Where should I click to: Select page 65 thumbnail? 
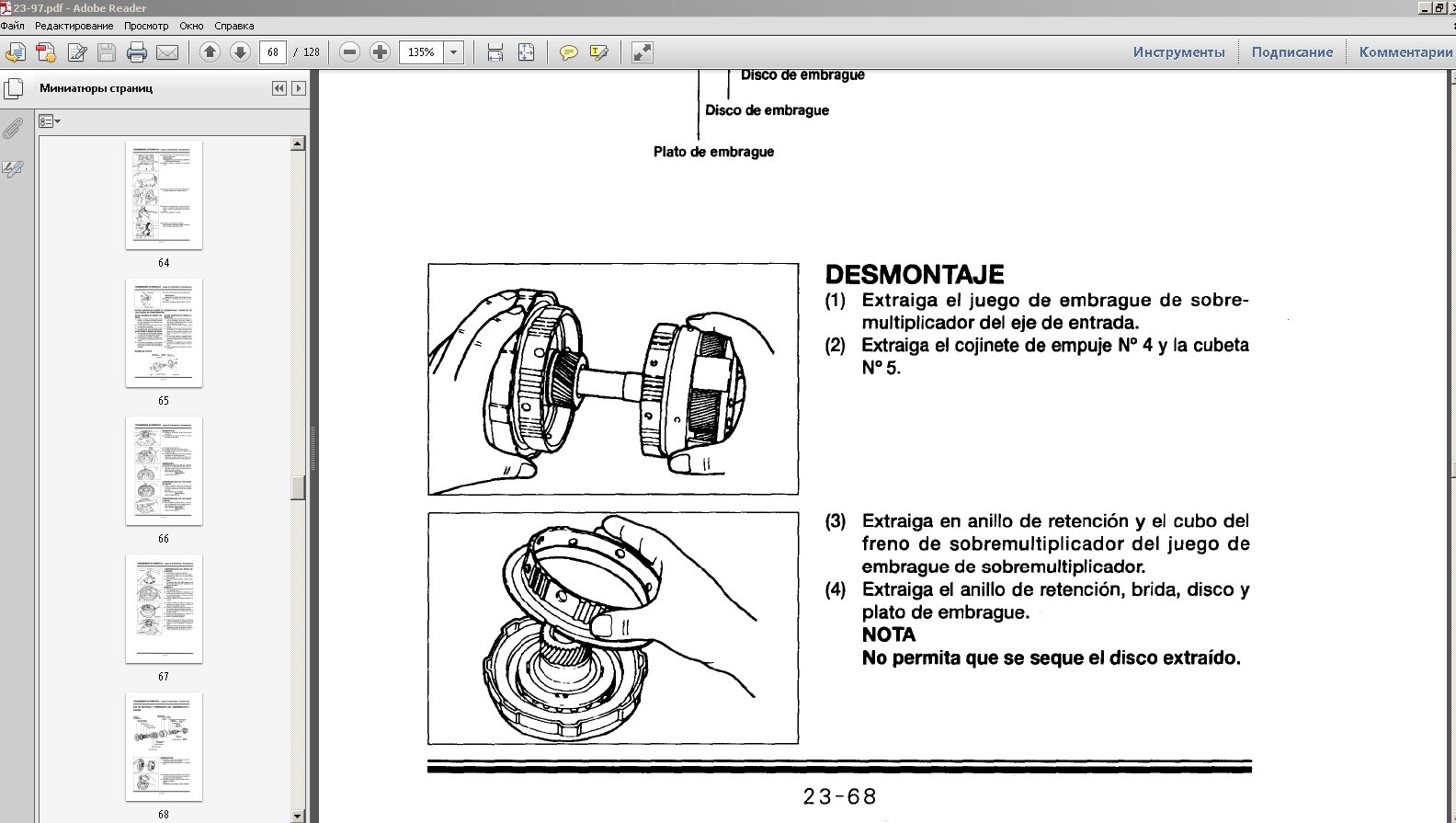click(164, 333)
